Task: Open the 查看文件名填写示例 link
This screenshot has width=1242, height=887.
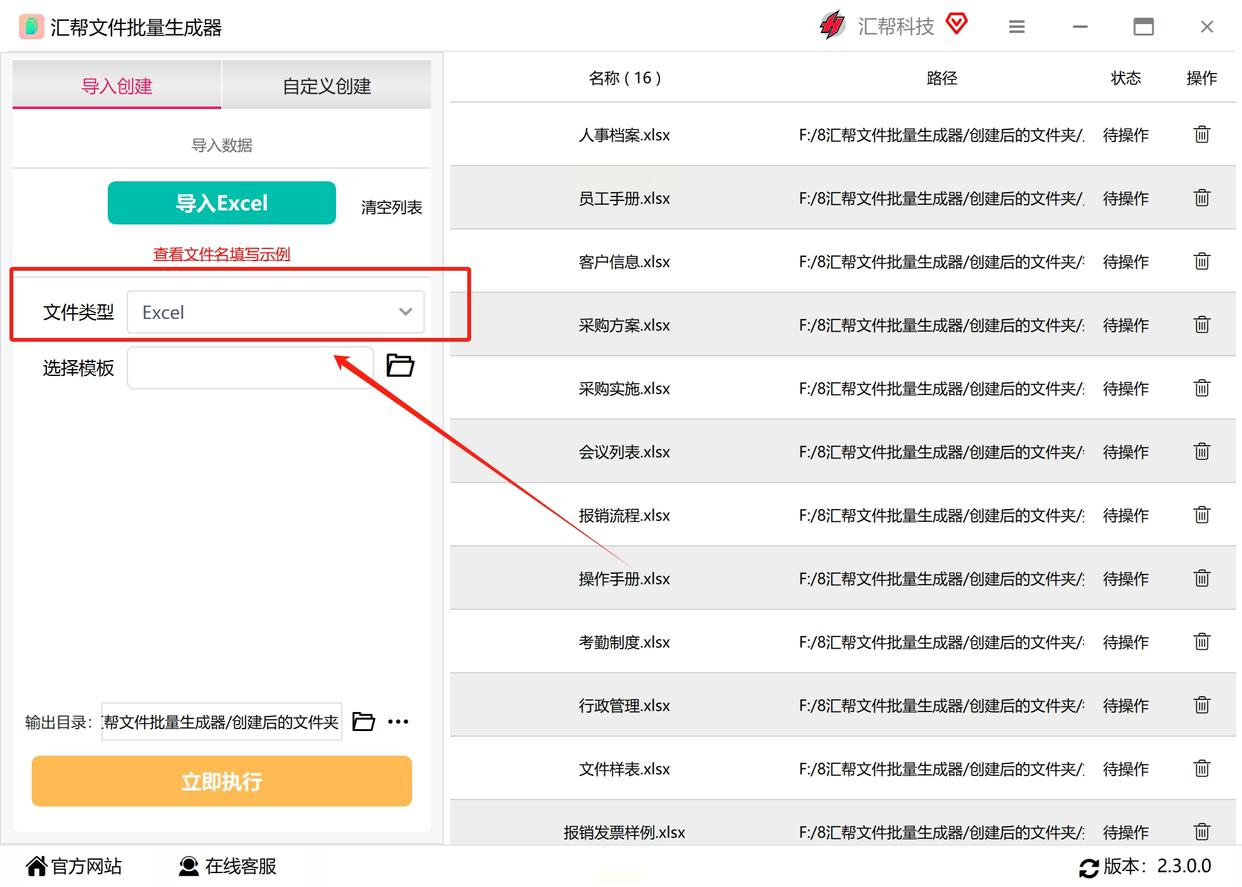Action: [222, 254]
